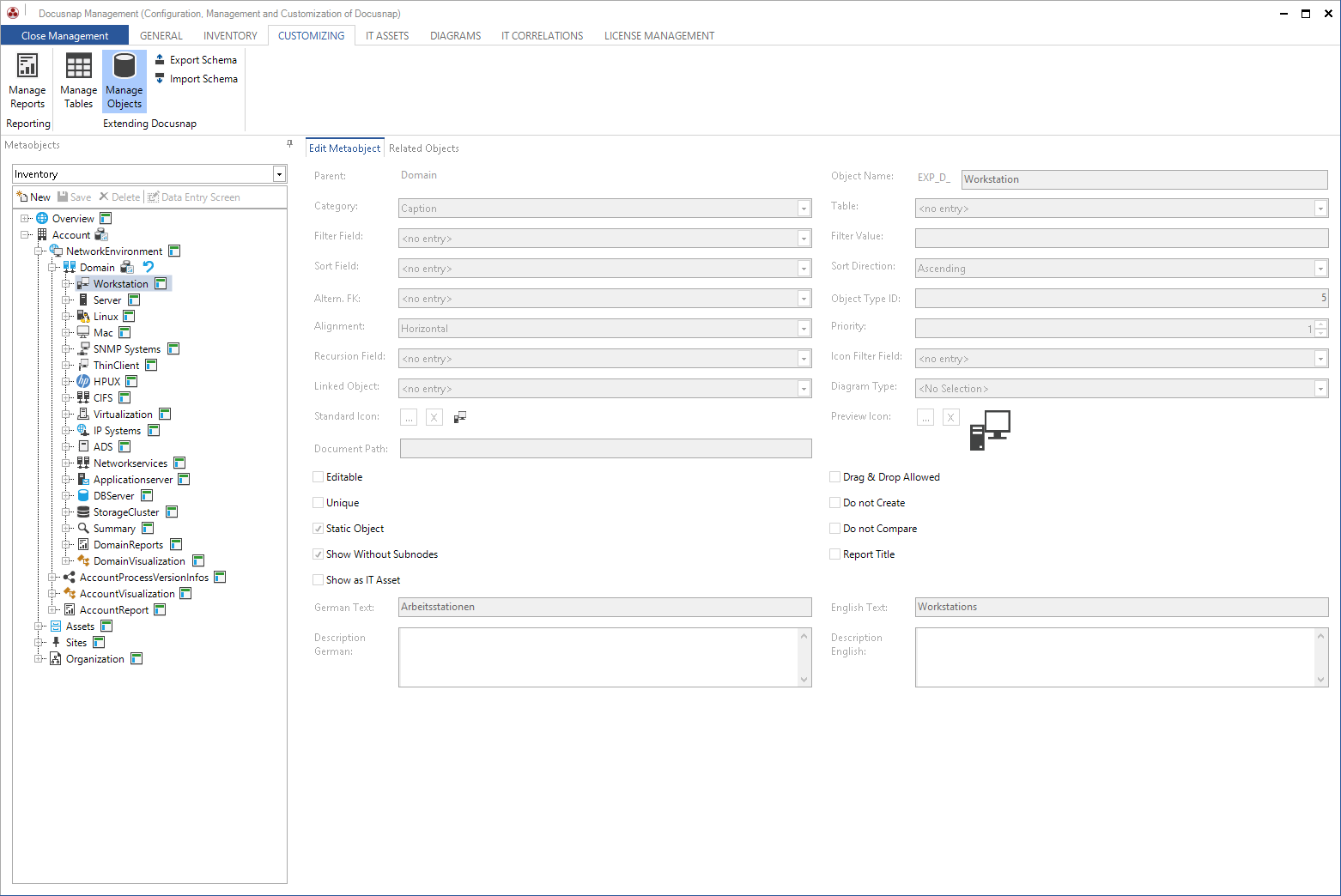Click the AccountProcessVersionInfos icon
1341x896 pixels.
click(x=70, y=577)
